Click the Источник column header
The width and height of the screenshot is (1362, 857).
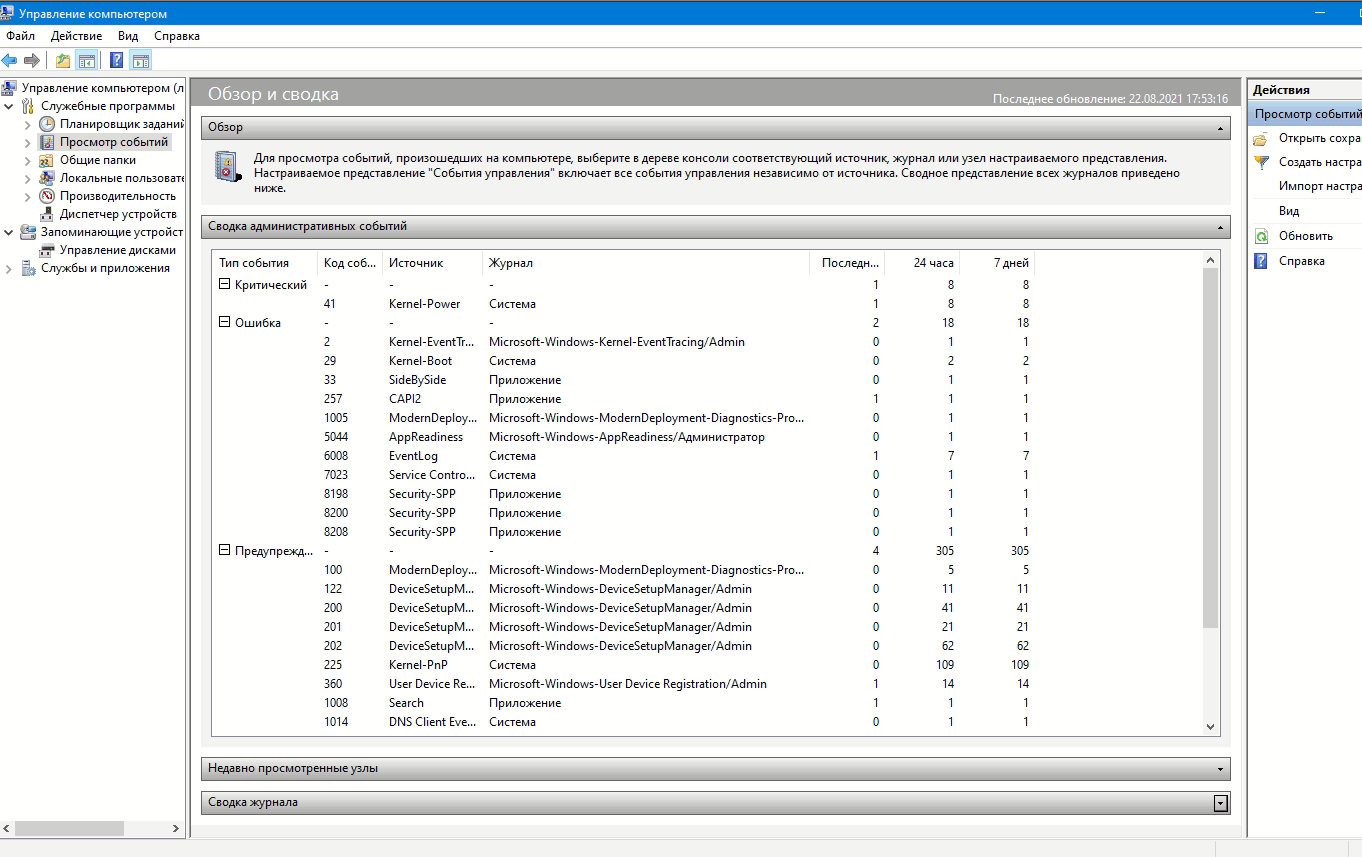tap(416, 263)
